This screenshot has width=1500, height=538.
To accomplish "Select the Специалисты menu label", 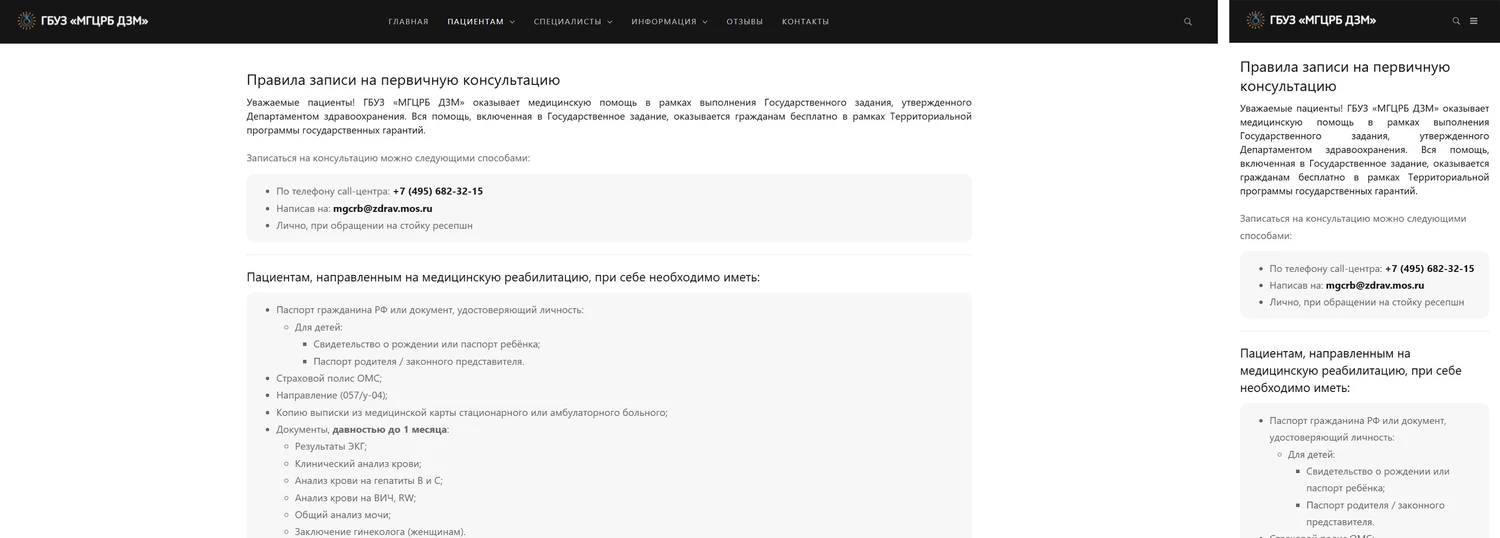I will [567, 22].
